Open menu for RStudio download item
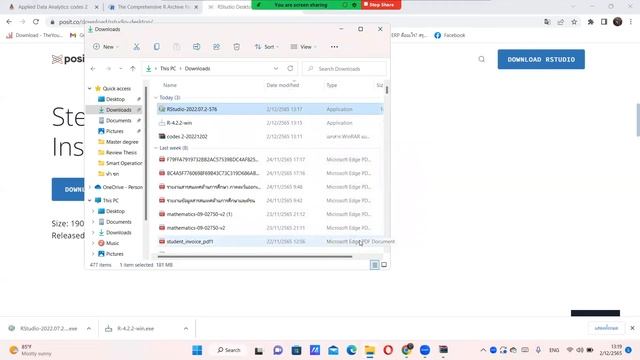Viewport: 640px width, 360px height. coord(89,329)
